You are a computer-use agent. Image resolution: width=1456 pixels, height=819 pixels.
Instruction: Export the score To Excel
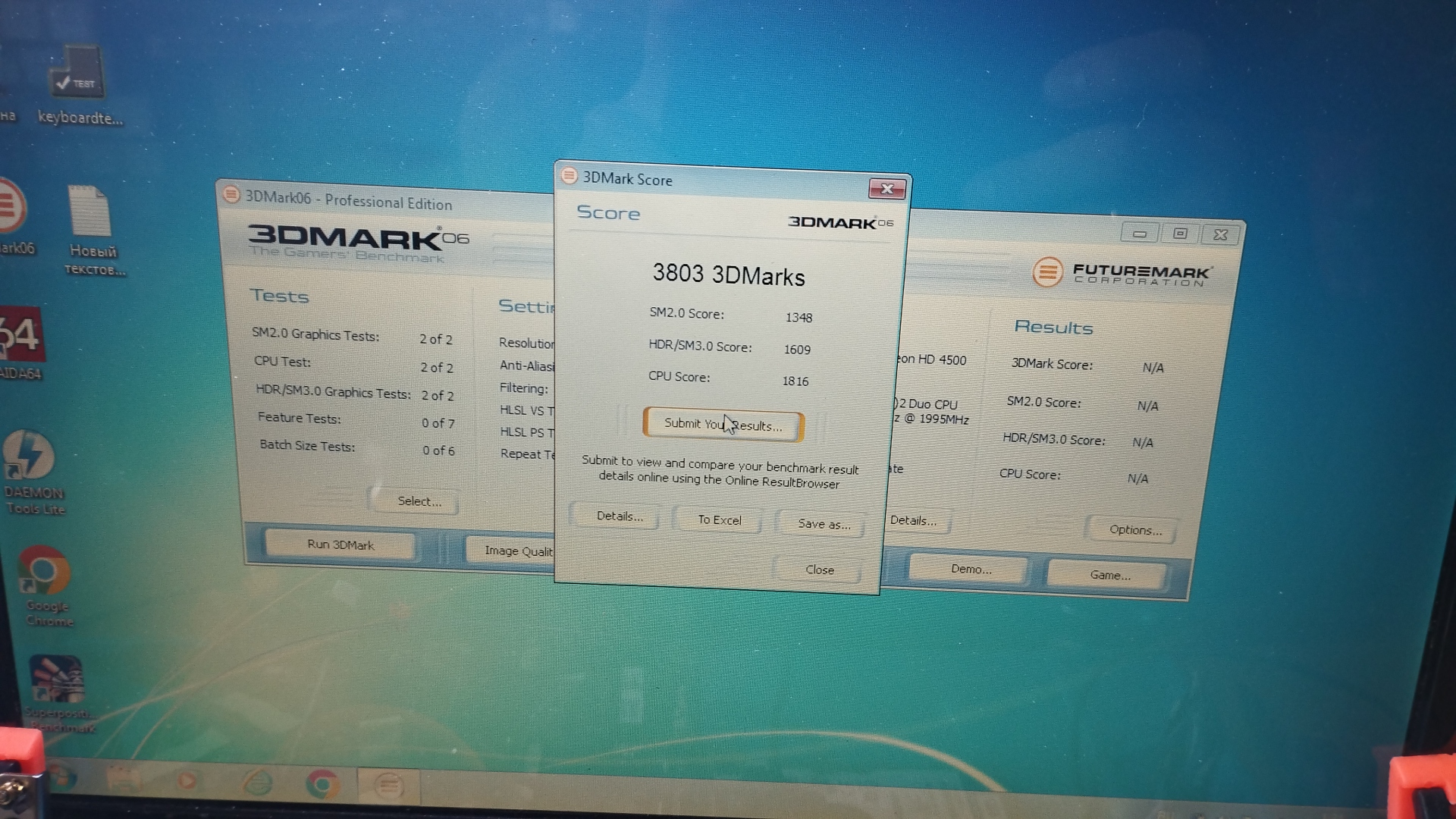click(x=719, y=520)
